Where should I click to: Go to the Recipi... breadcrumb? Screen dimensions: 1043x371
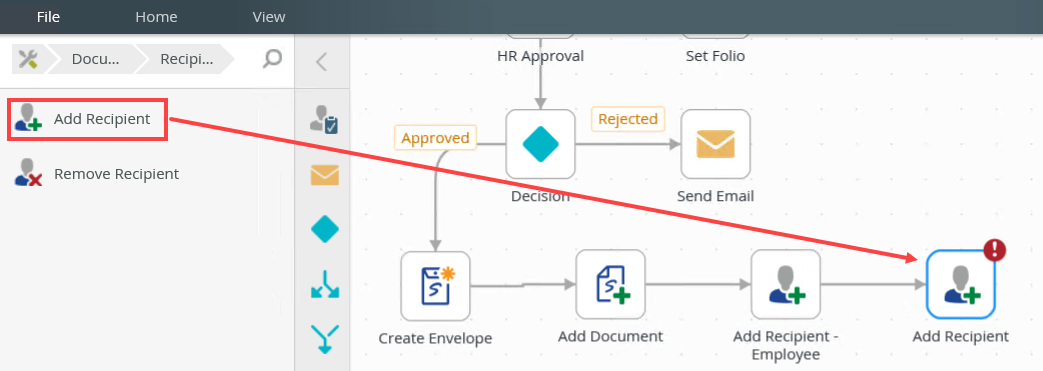[186, 59]
